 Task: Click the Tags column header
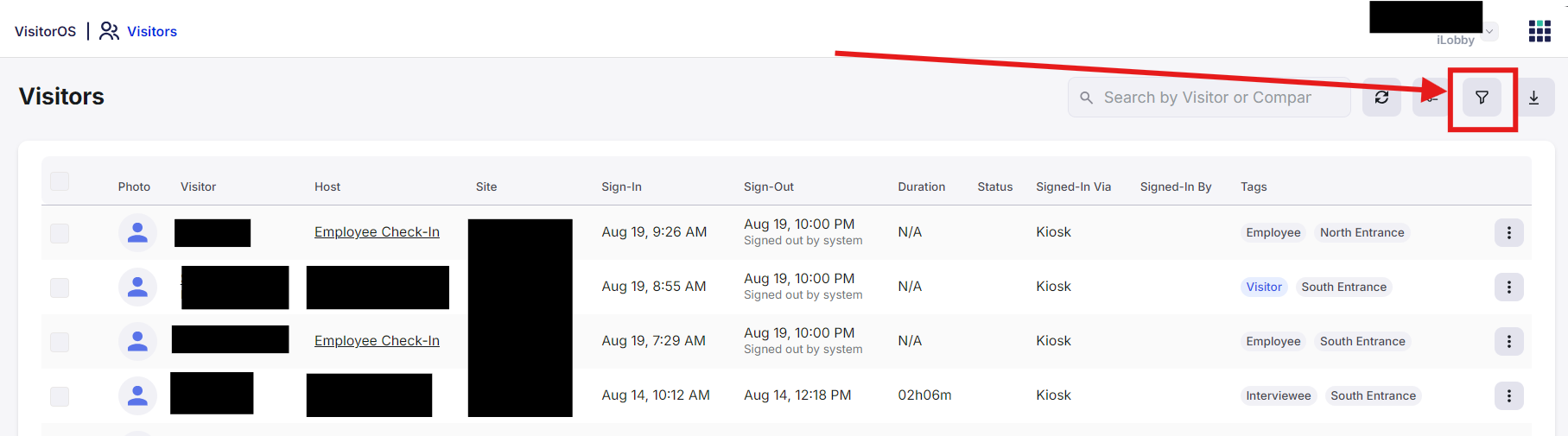1254,186
